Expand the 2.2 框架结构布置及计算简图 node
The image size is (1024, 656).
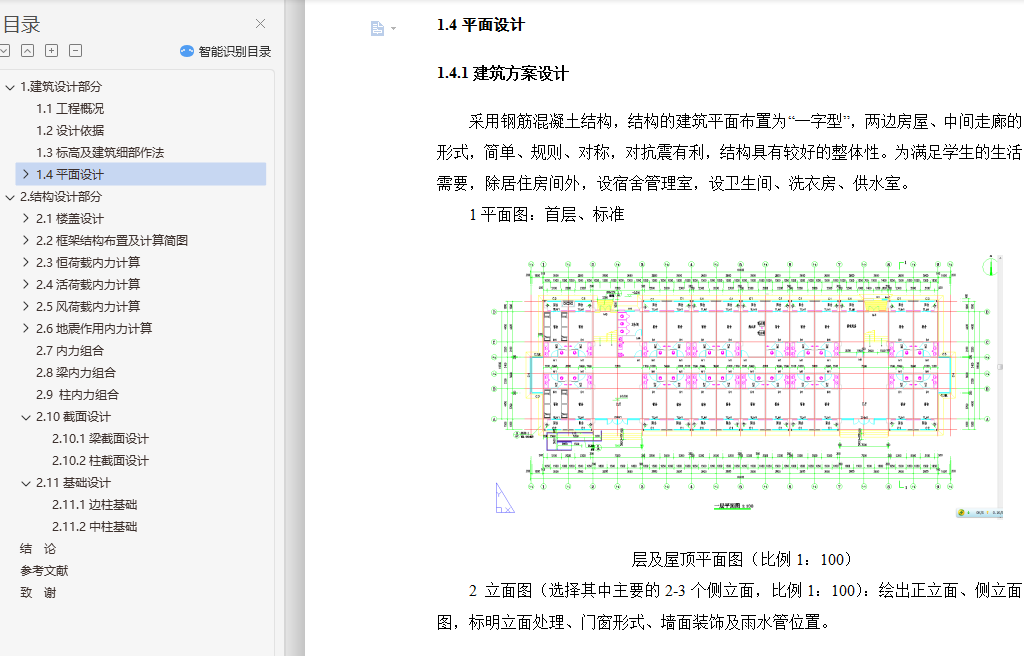(25, 240)
